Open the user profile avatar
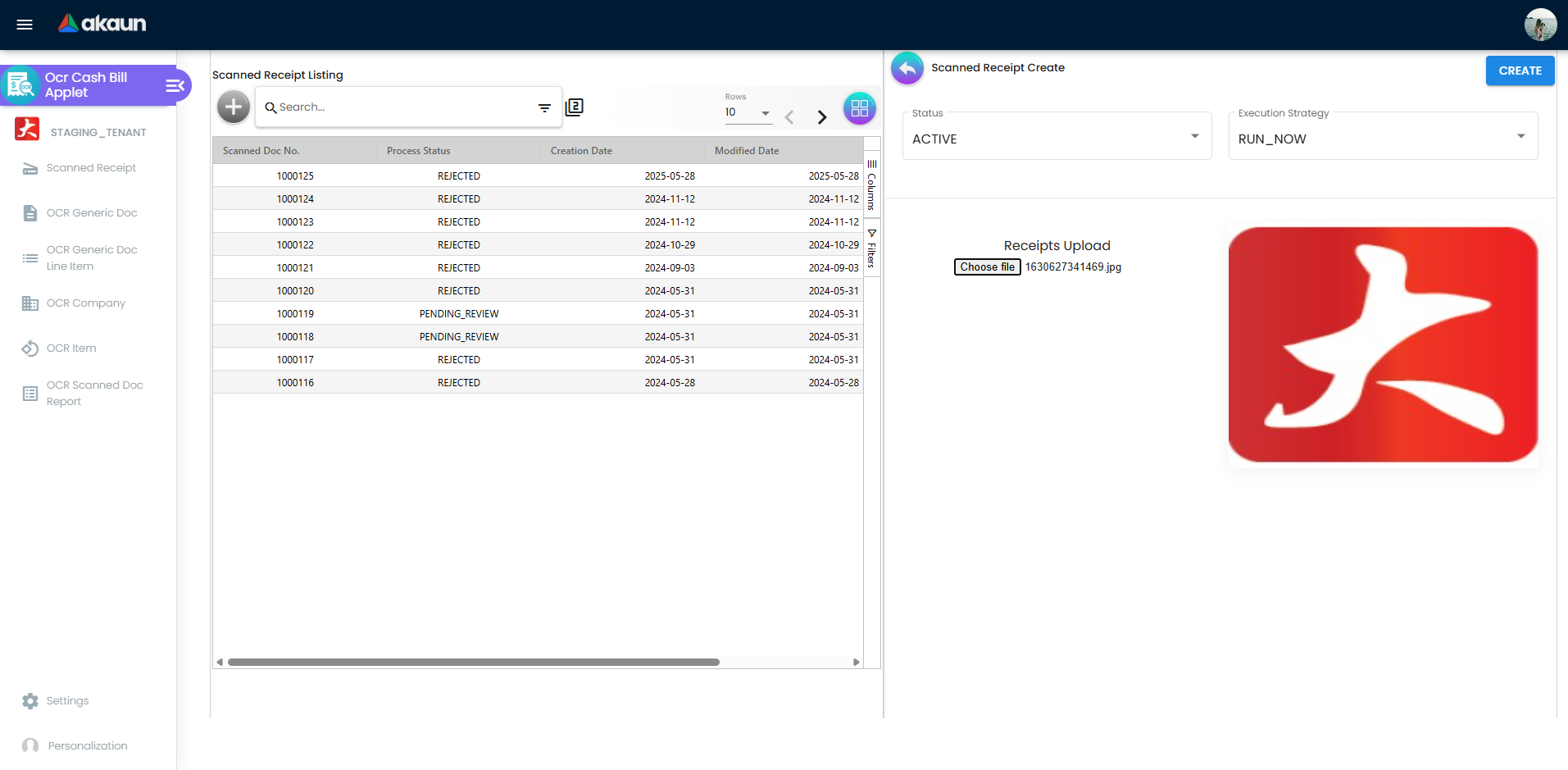This screenshot has height=770, width=1568. click(x=1540, y=25)
